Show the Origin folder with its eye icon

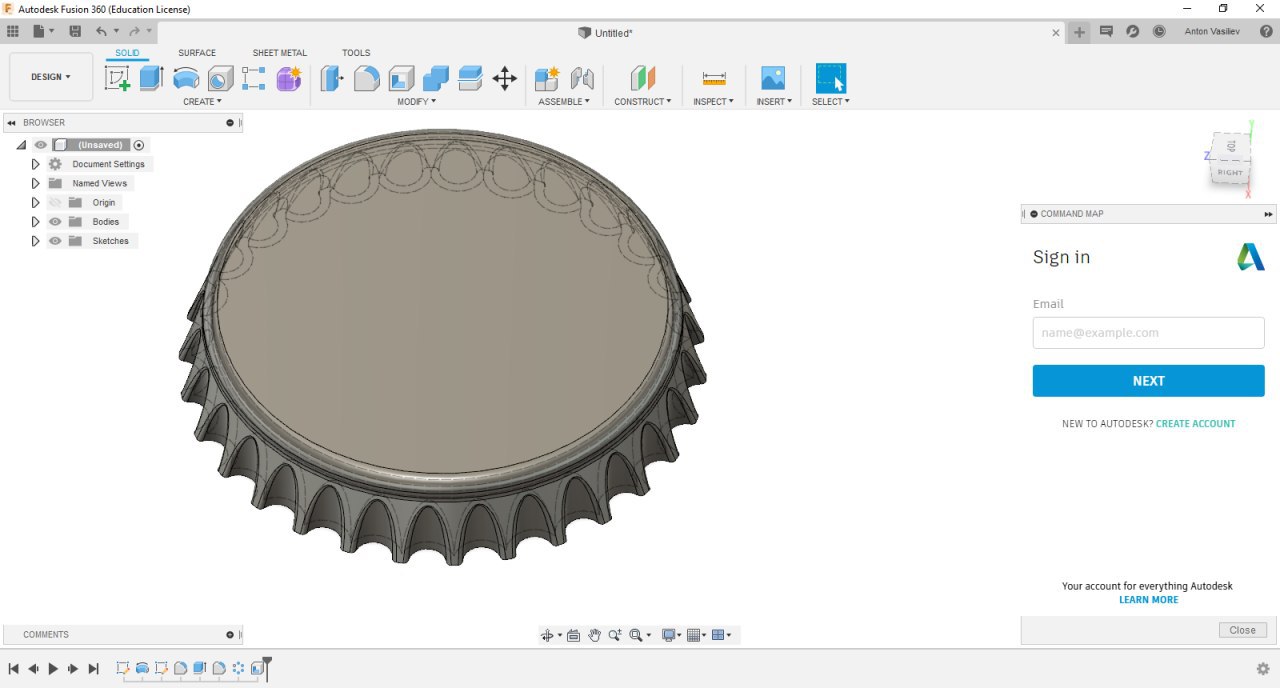coord(55,203)
